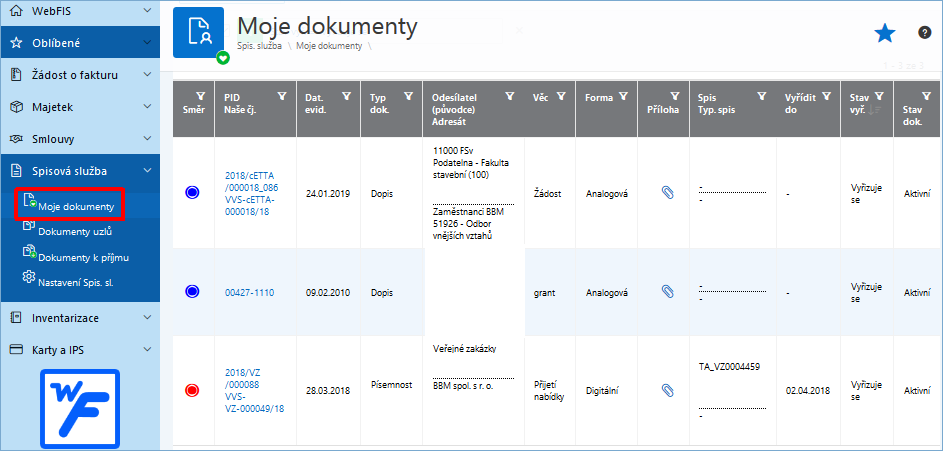Filter the Forma column
The width and height of the screenshot is (943, 451).
tap(623, 96)
